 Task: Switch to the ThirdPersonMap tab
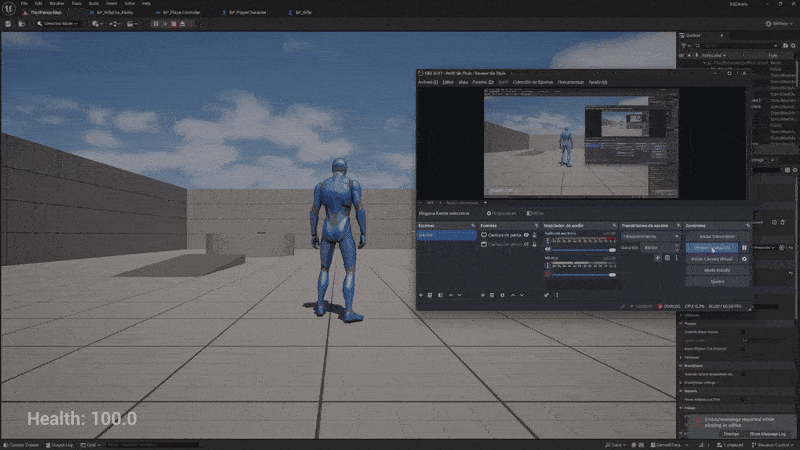(46, 12)
